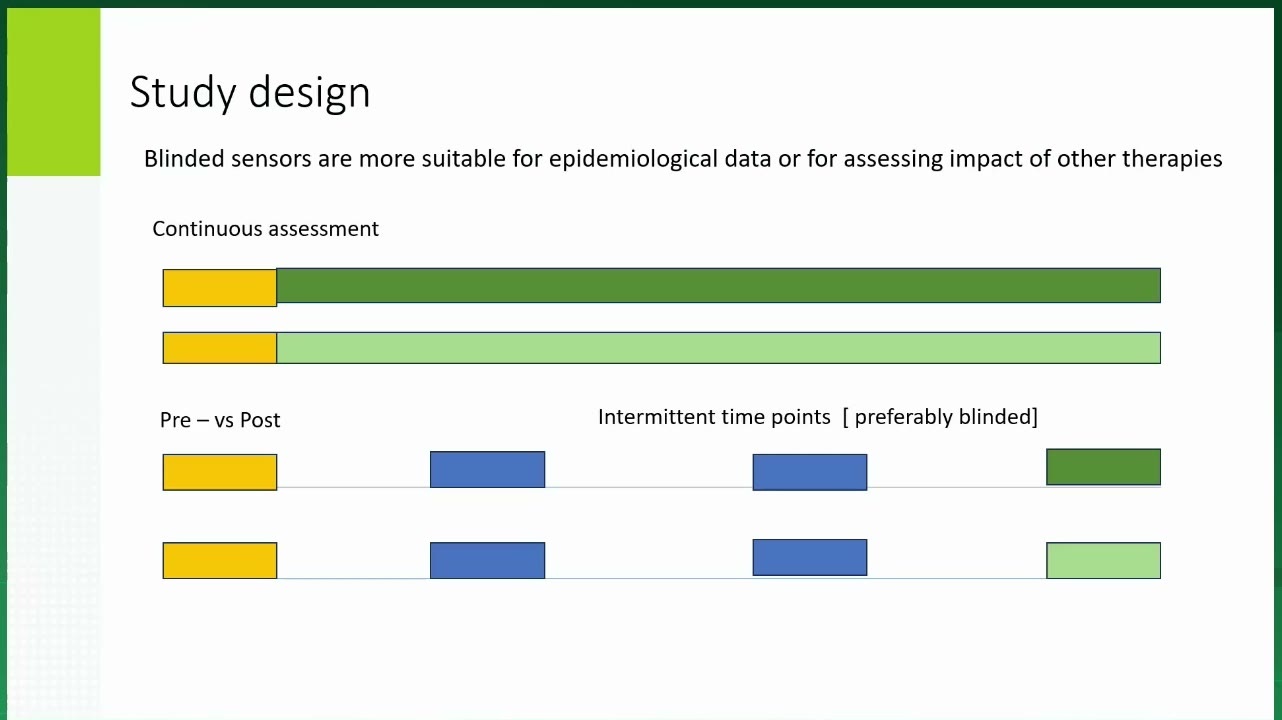
Task: Select small dark green block ending upper row
Action: 1103,467
